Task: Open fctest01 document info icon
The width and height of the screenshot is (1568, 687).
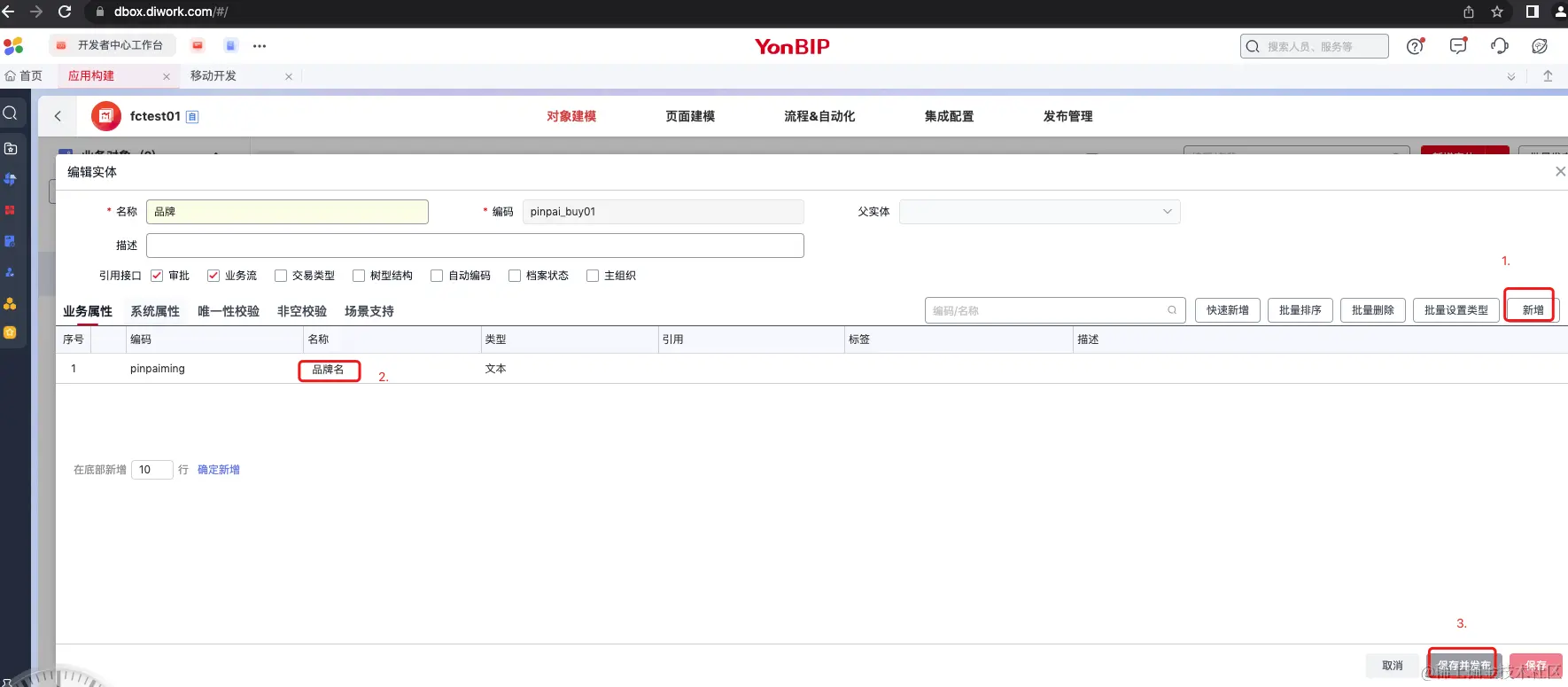Action: point(192,117)
